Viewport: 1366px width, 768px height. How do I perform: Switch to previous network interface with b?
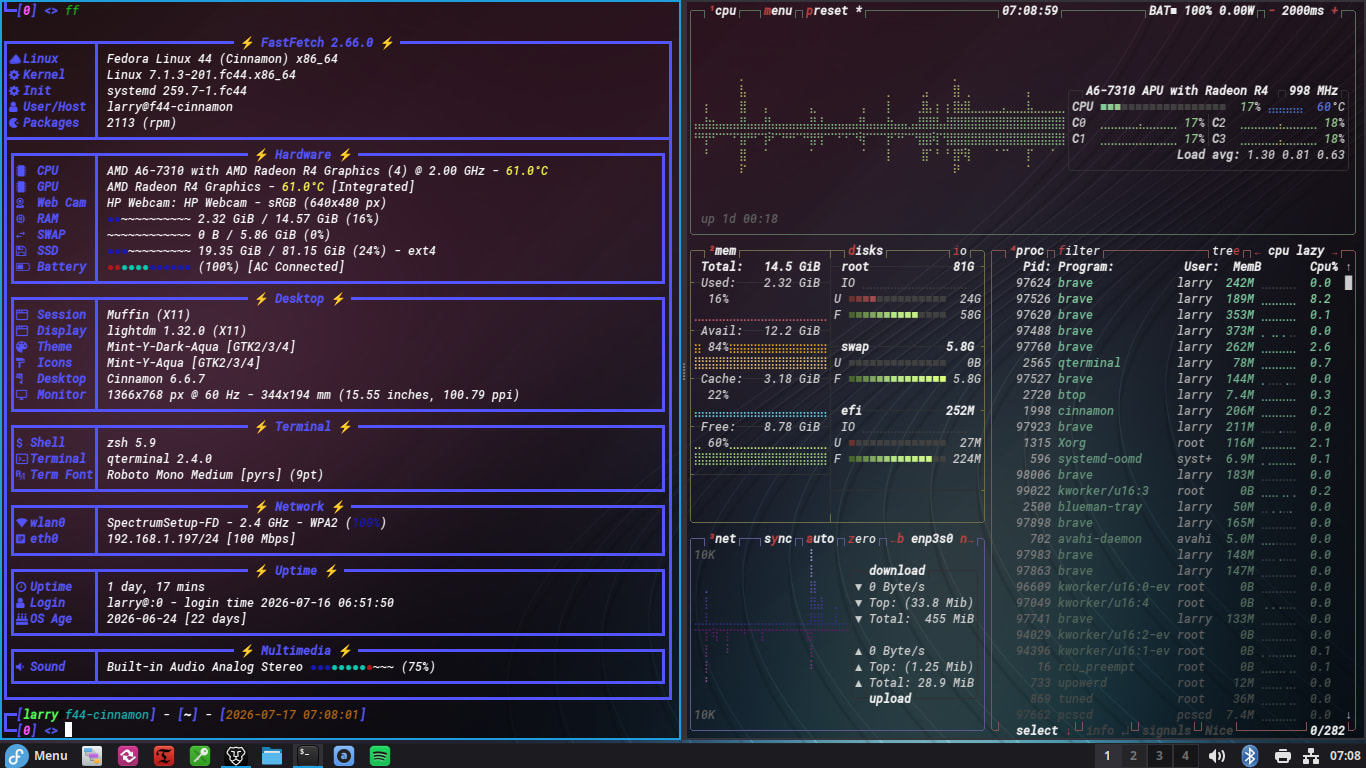899,539
